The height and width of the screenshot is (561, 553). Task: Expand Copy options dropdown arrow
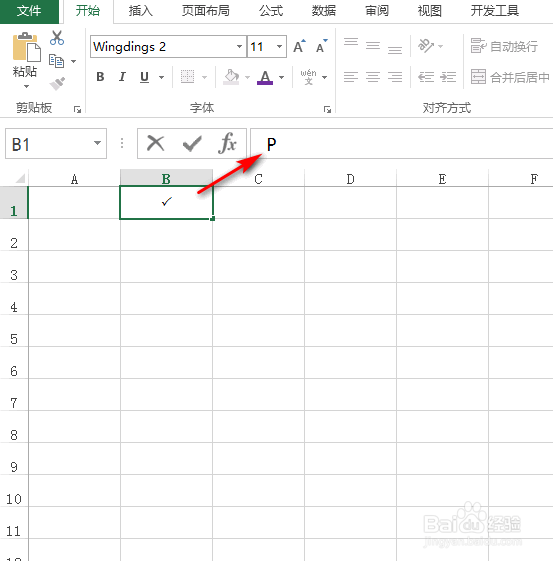pyautogui.click(x=73, y=62)
